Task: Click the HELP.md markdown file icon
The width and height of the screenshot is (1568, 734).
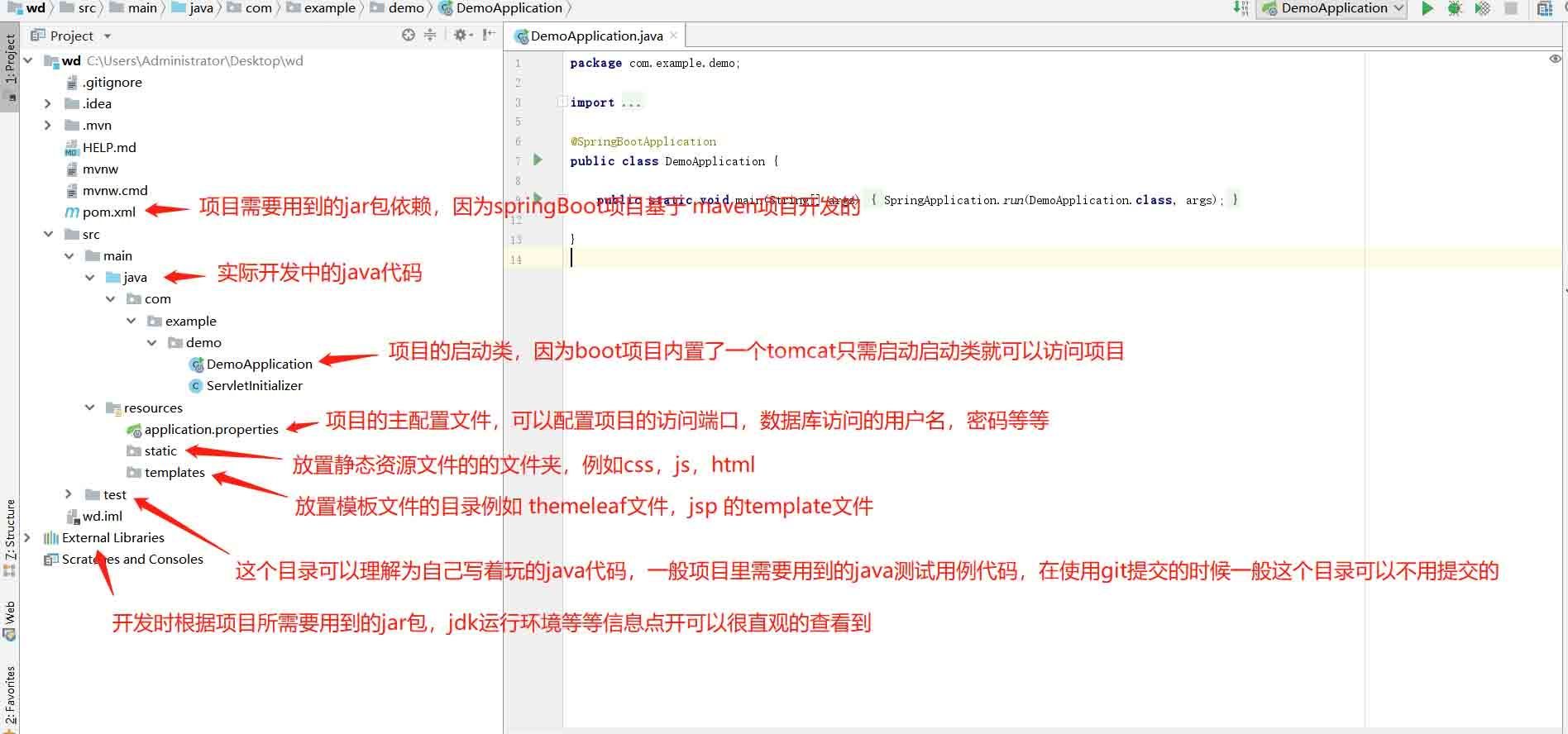Action: [x=72, y=148]
